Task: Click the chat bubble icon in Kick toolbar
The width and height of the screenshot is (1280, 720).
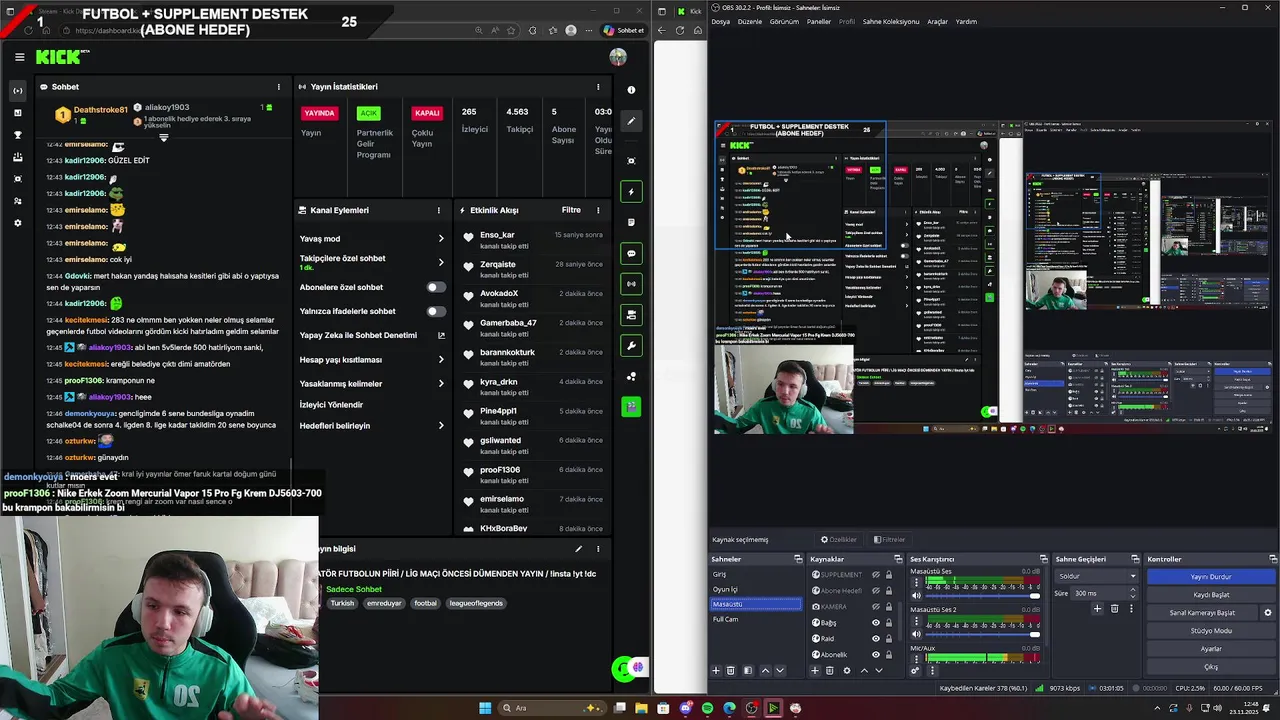Action: (x=631, y=253)
